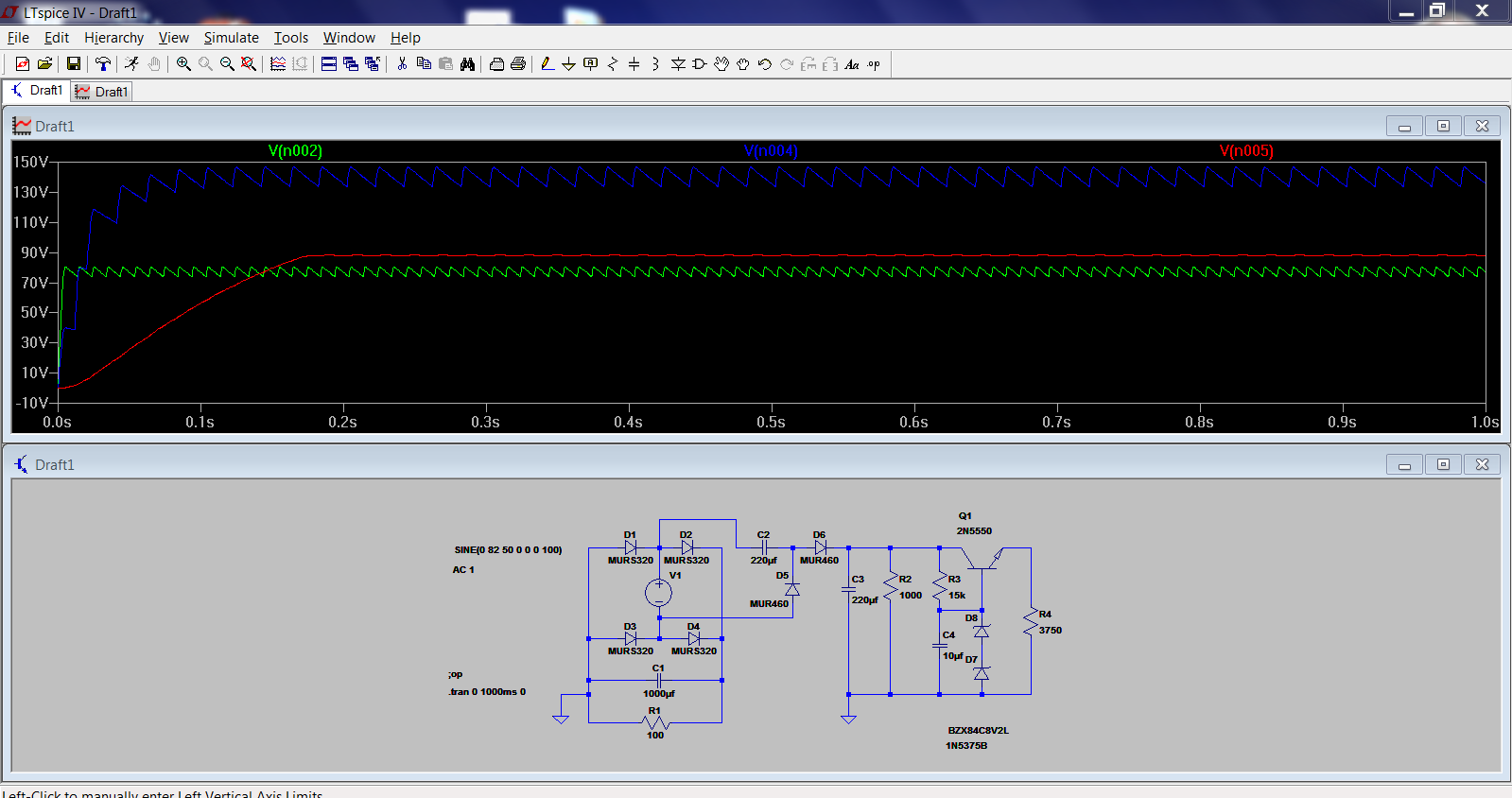Close the schematic Draft1 sub-window
The image size is (1512, 798).
click(x=1482, y=464)
